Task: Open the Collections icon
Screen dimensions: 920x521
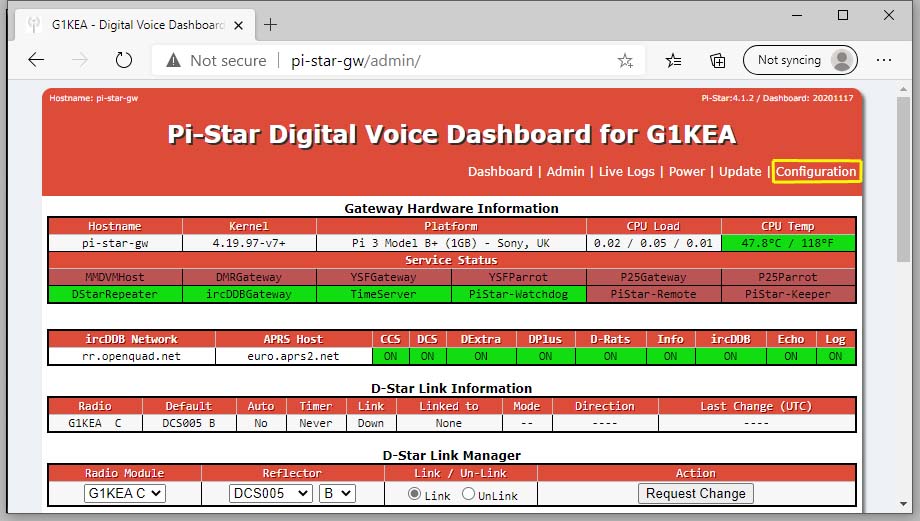Action: pos(717,60)
